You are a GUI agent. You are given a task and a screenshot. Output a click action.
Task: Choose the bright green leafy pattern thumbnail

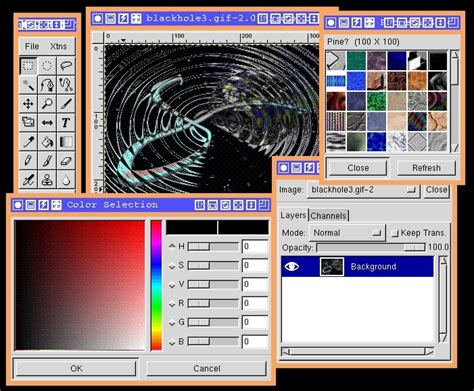(x=376, y=101)
